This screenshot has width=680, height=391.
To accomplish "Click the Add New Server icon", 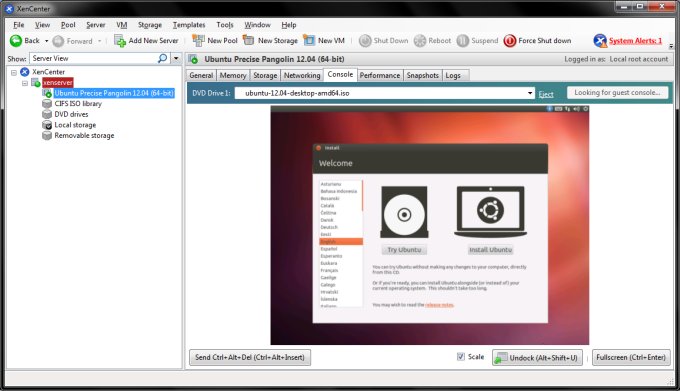I will coord(120,41).
